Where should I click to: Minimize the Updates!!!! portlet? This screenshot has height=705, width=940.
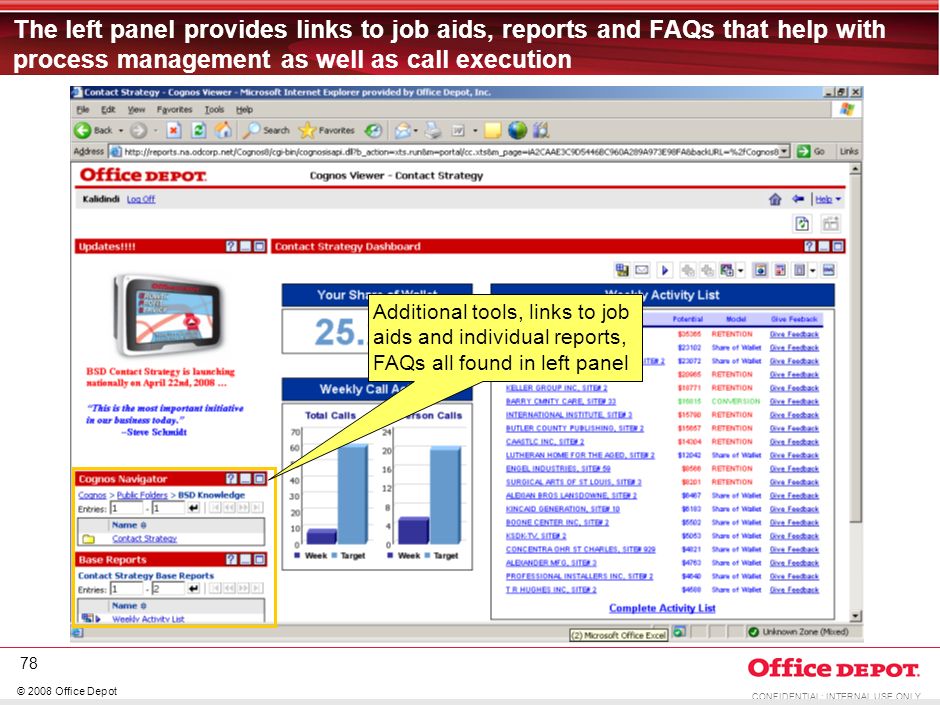(245, 246)
